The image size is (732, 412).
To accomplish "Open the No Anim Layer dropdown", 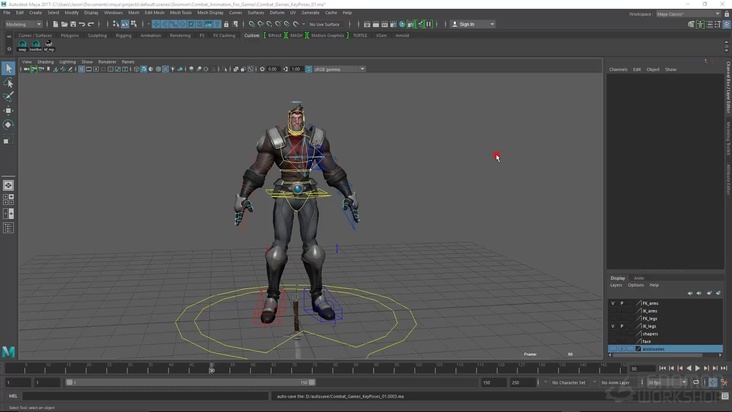I will pos(617,383).
